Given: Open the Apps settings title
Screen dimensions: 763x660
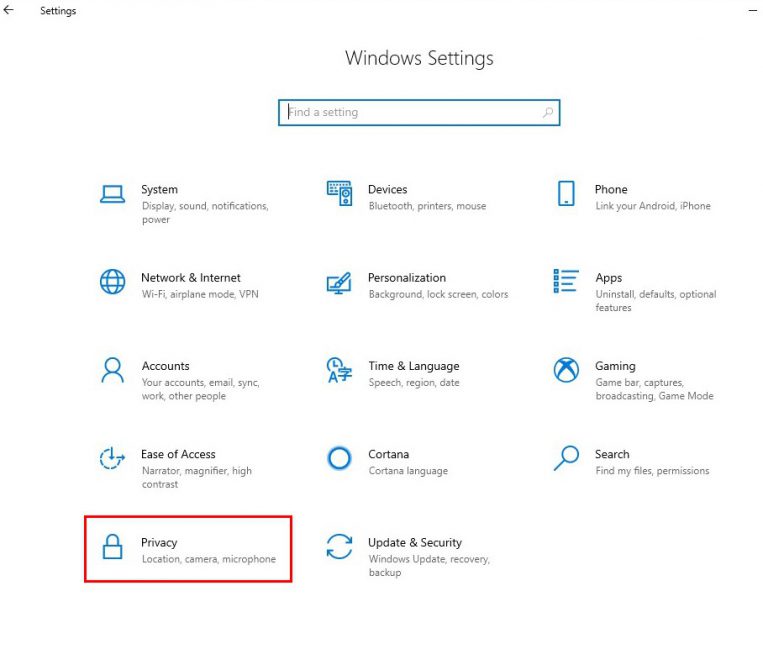Looking at the screenshot, I should (608, 278).
